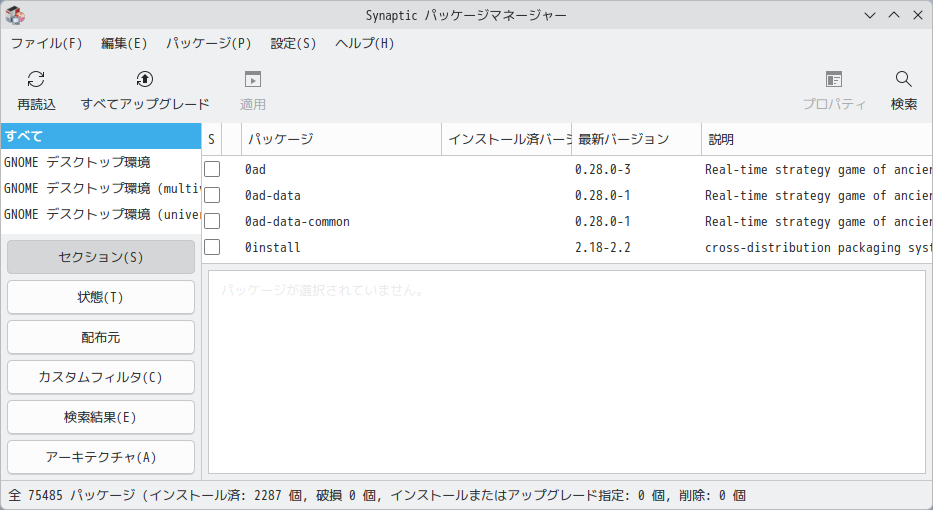Viewport: 933px width, 510px height.
Task: Select the Architecture (アーキテクチャ) button
Action: click(101, 457)
